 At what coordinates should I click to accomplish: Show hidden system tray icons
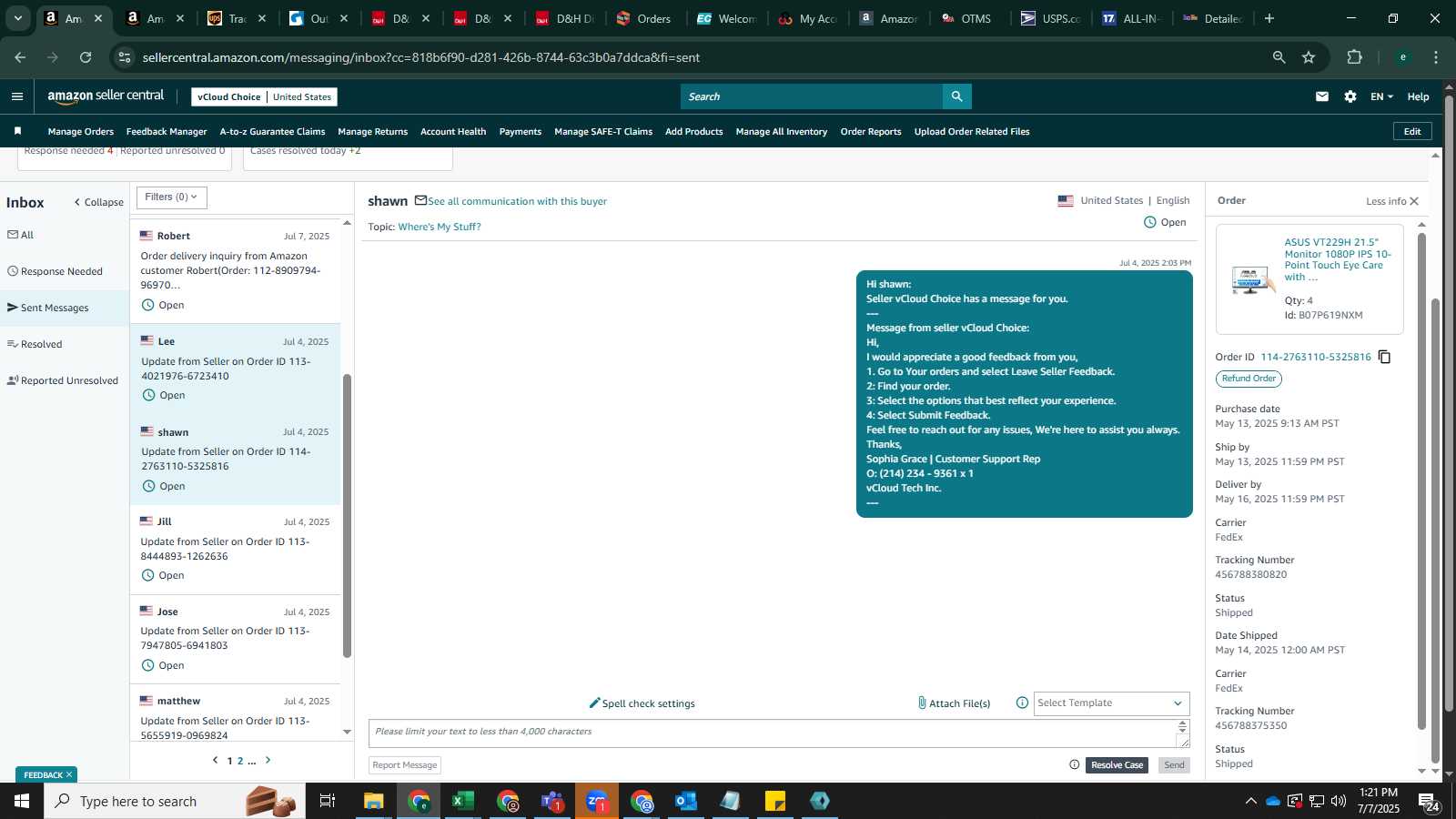click(1250, 801)
